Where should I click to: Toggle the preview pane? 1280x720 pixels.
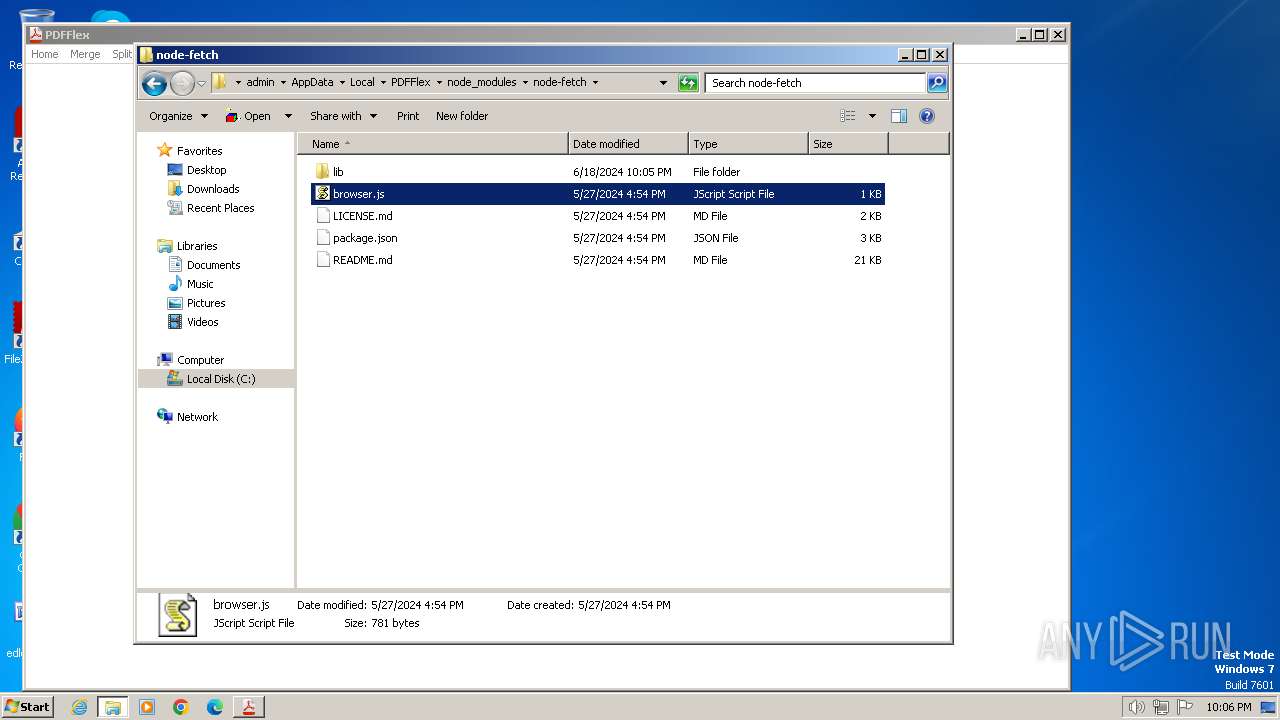coord(899,116)
